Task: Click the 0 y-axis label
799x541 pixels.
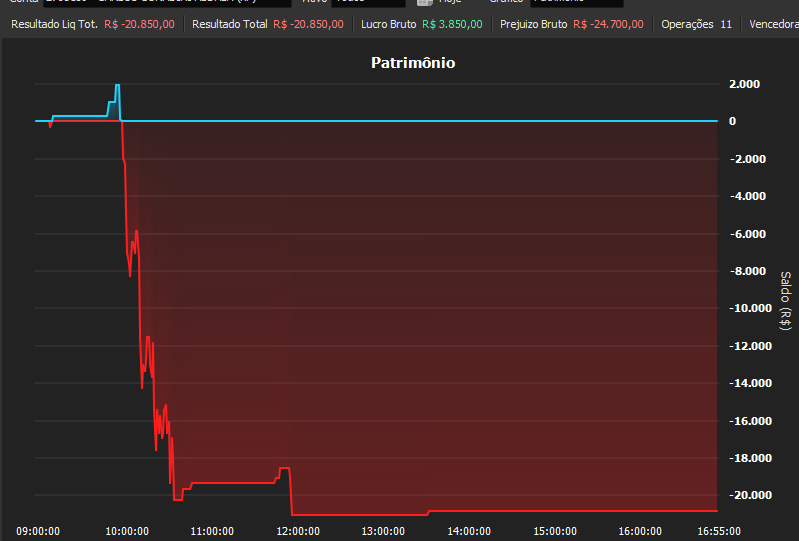Action: point(732,121)
